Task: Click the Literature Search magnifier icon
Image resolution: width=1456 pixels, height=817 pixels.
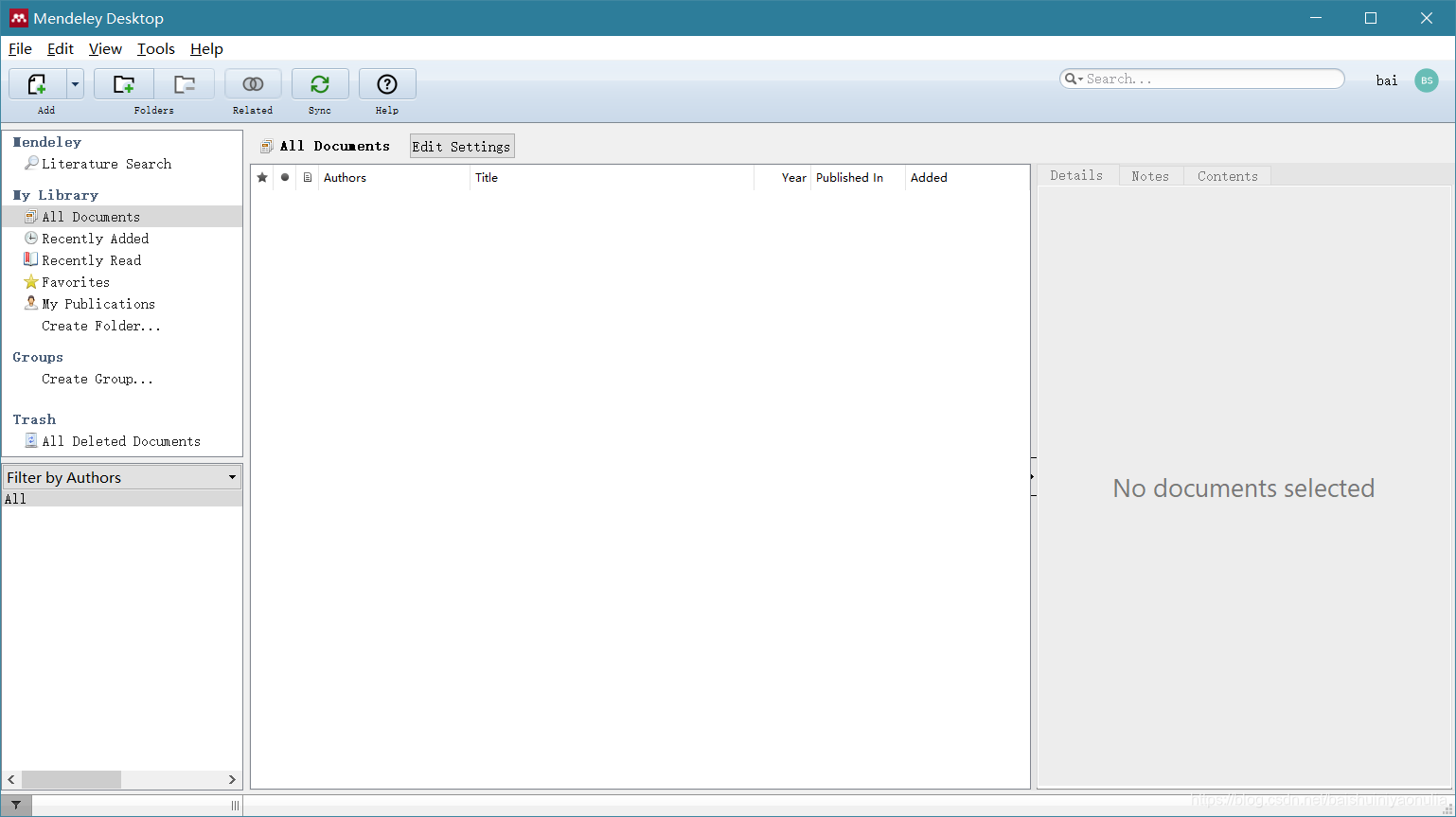Action: [x=31, y=163]
